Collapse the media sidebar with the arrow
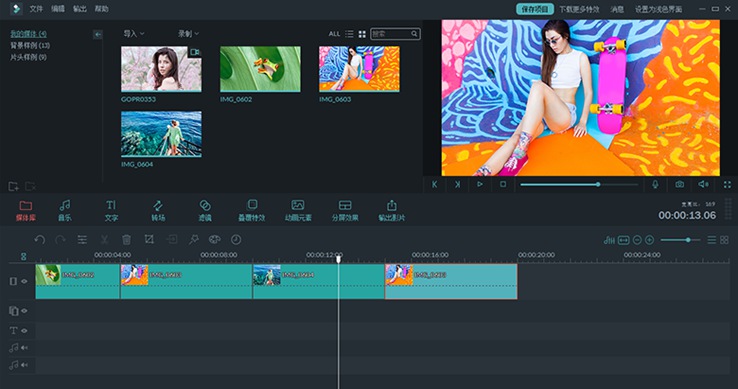This screenshot has width=738, height=389. coord(97,34)
